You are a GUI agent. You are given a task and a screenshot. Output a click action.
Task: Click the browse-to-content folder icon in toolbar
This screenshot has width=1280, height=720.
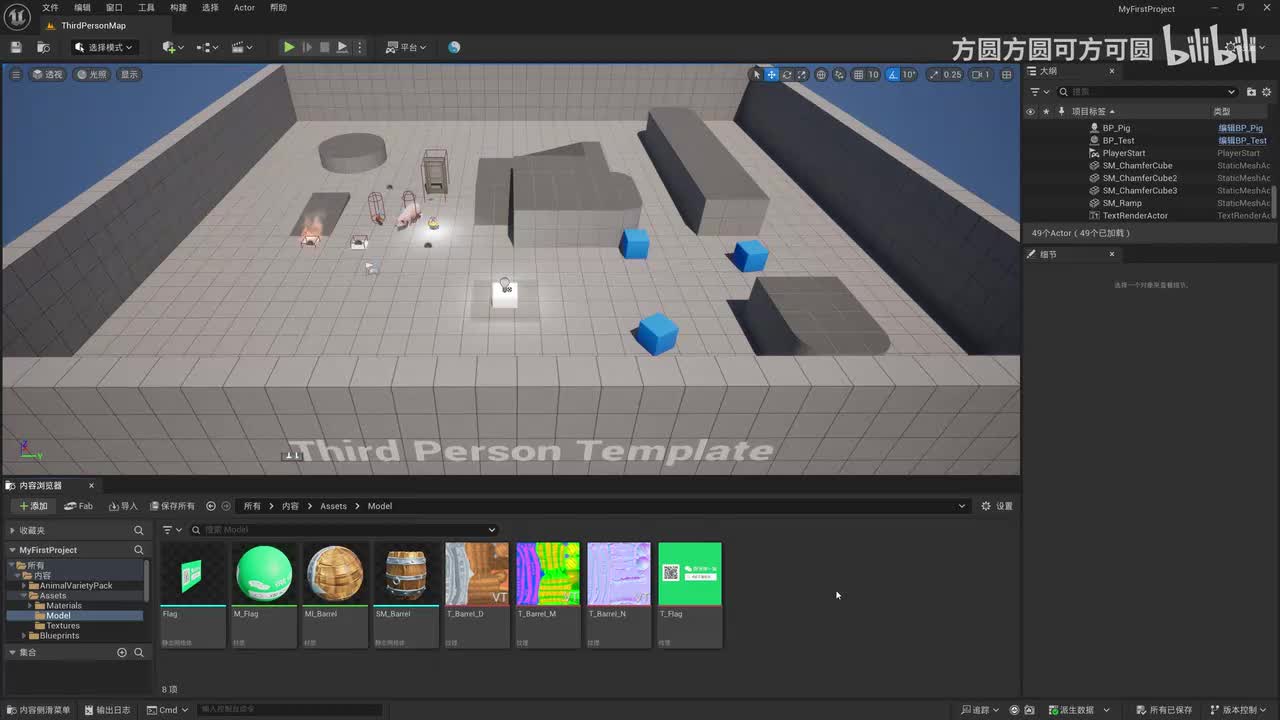43,47
